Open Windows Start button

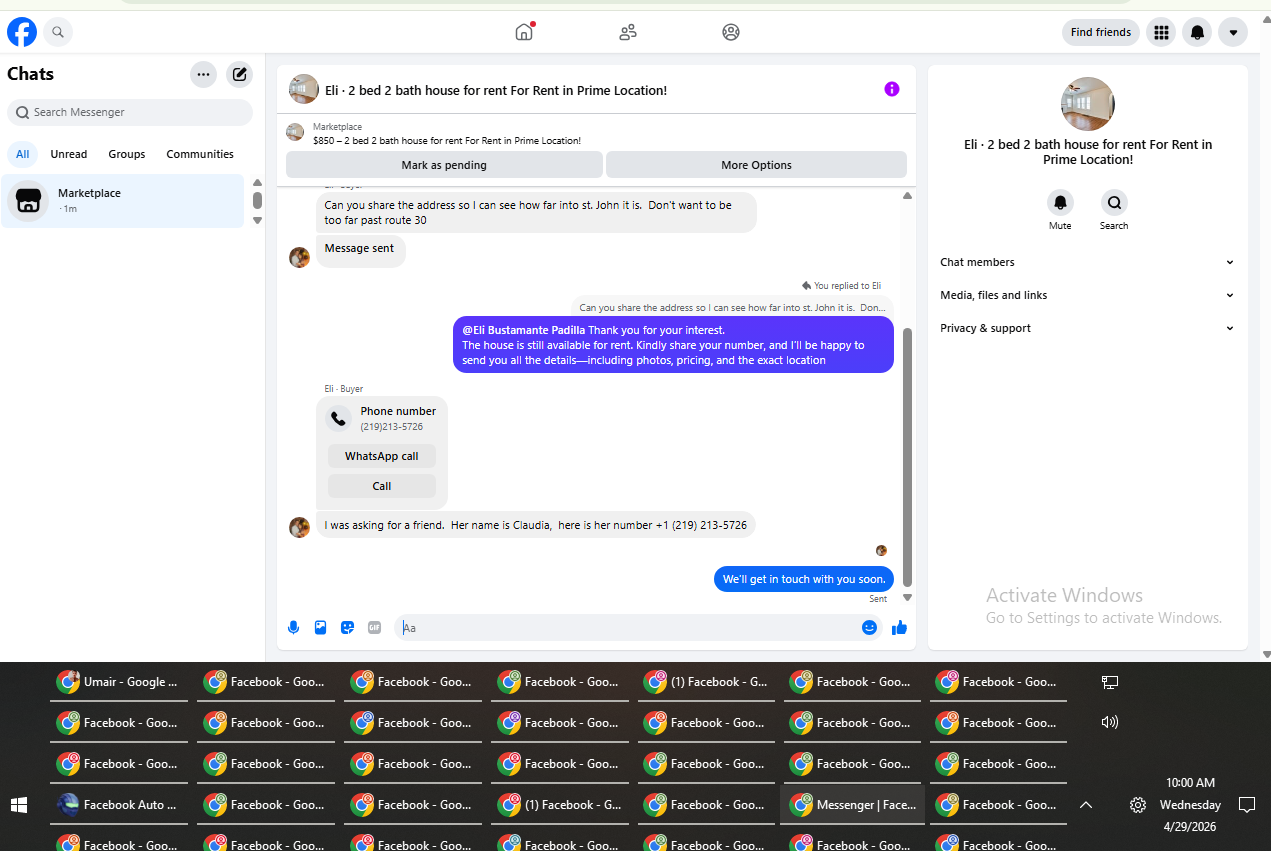18,804
